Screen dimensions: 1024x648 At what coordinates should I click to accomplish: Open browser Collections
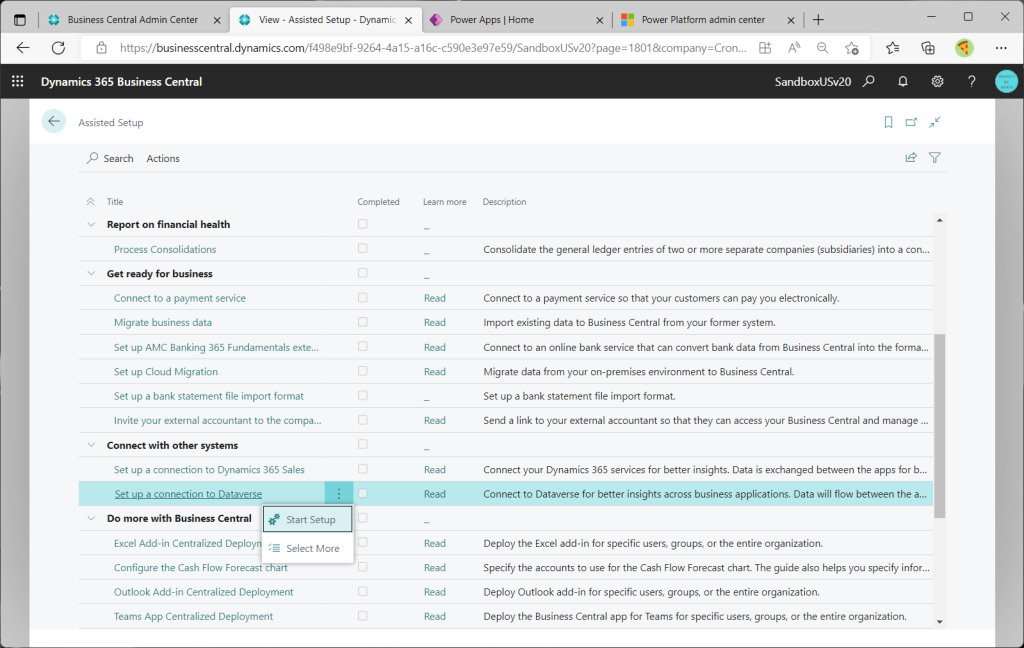[927, 48]
